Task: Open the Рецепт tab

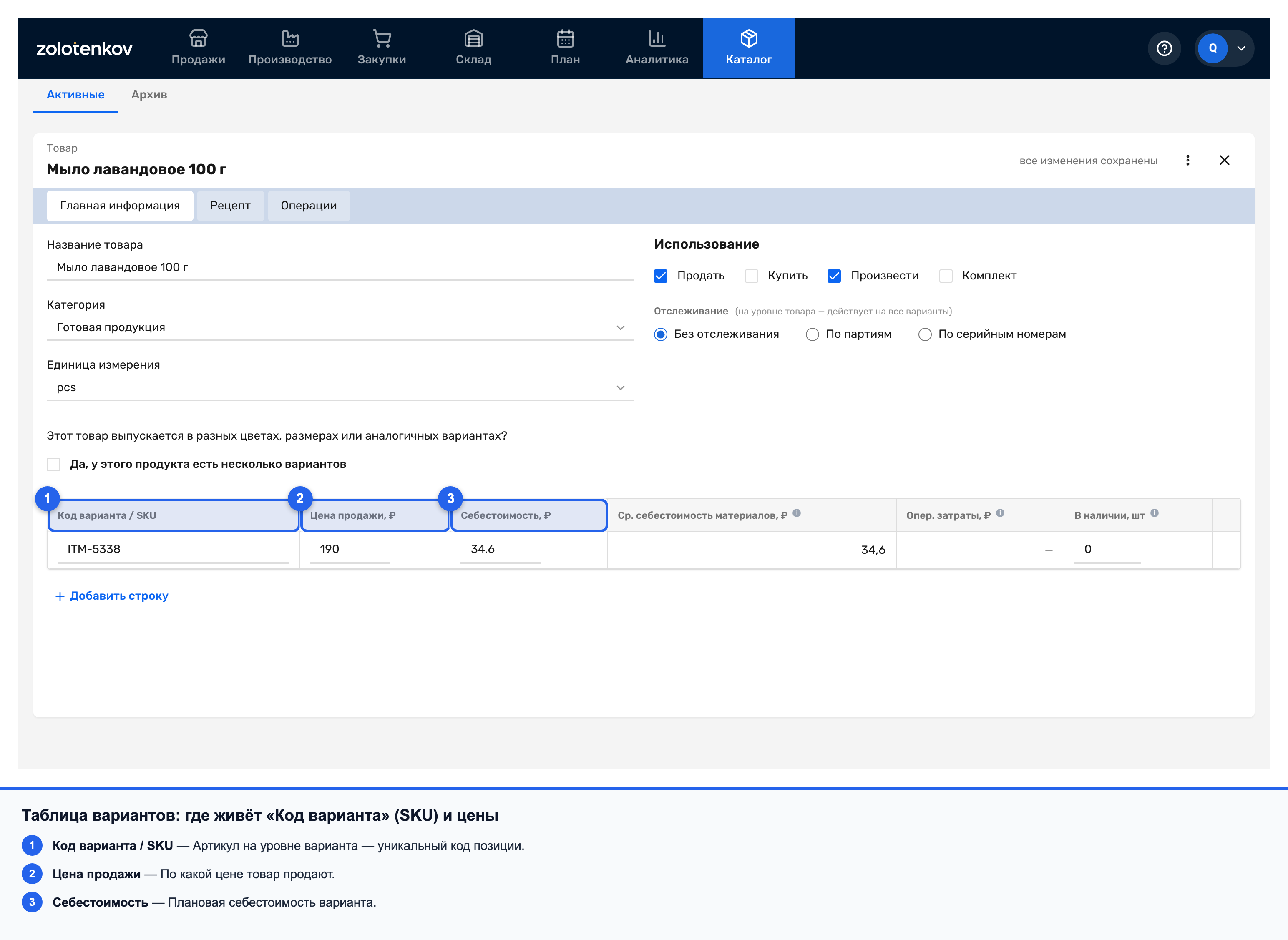Action: pyautogui.click(x=230, y=206)
